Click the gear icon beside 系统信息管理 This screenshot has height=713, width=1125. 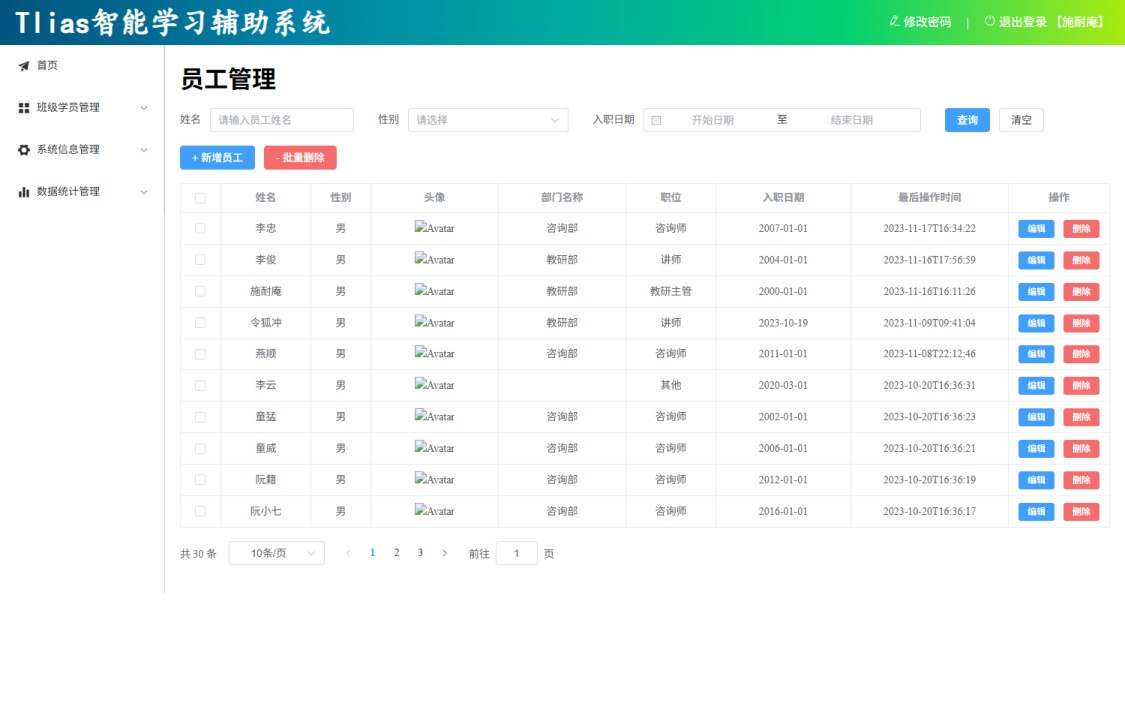coord(24,150)
